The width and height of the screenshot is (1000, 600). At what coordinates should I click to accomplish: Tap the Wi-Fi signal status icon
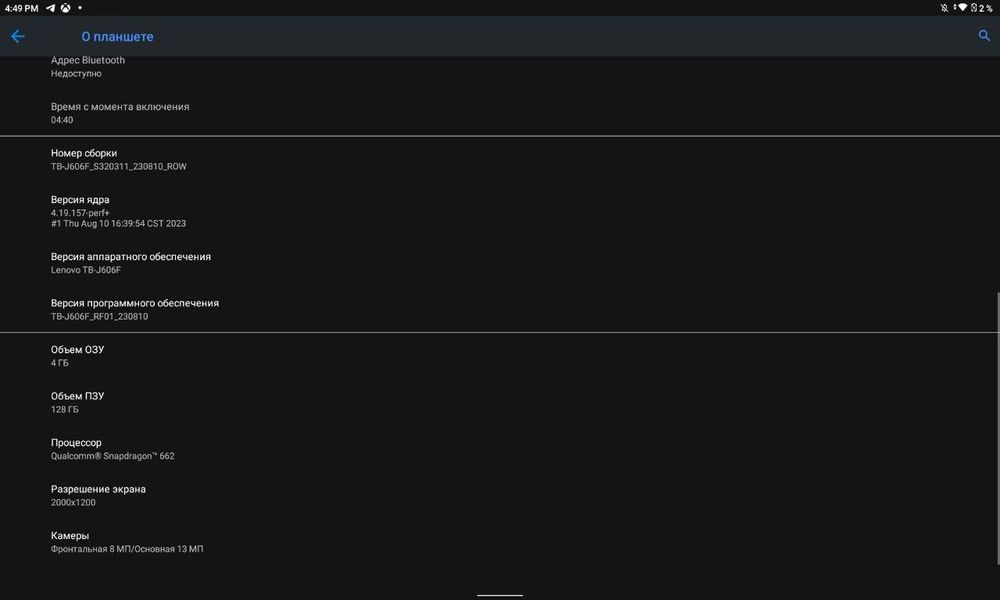[961, 8]
